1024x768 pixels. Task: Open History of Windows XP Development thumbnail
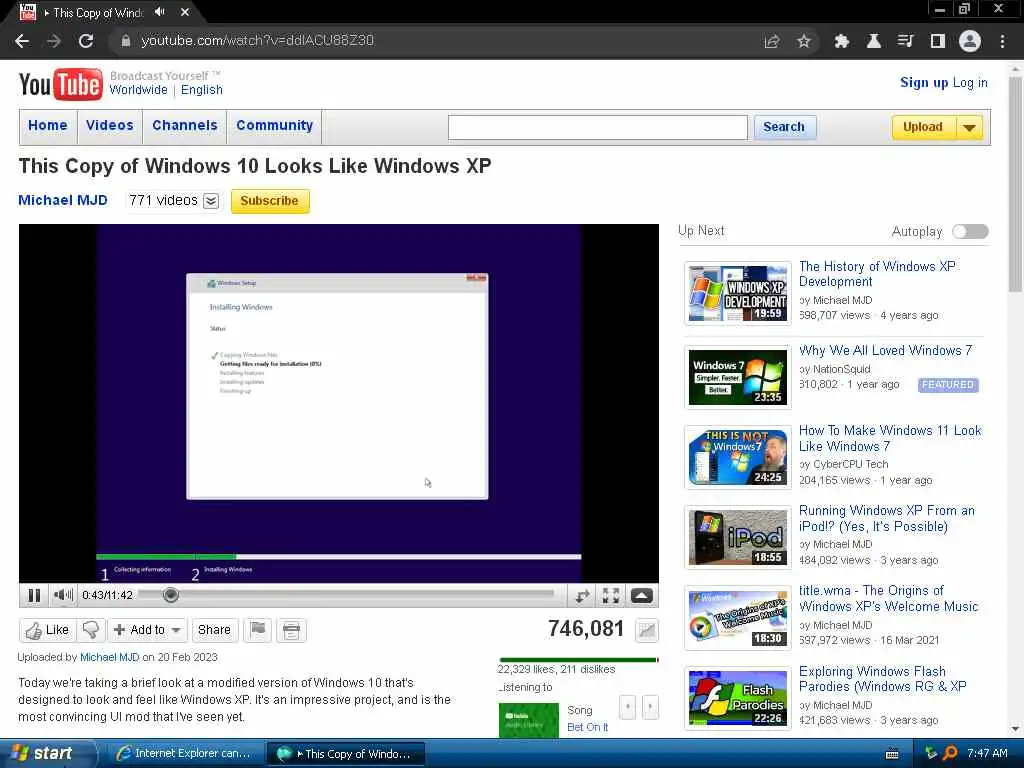(x=738, y=293)
